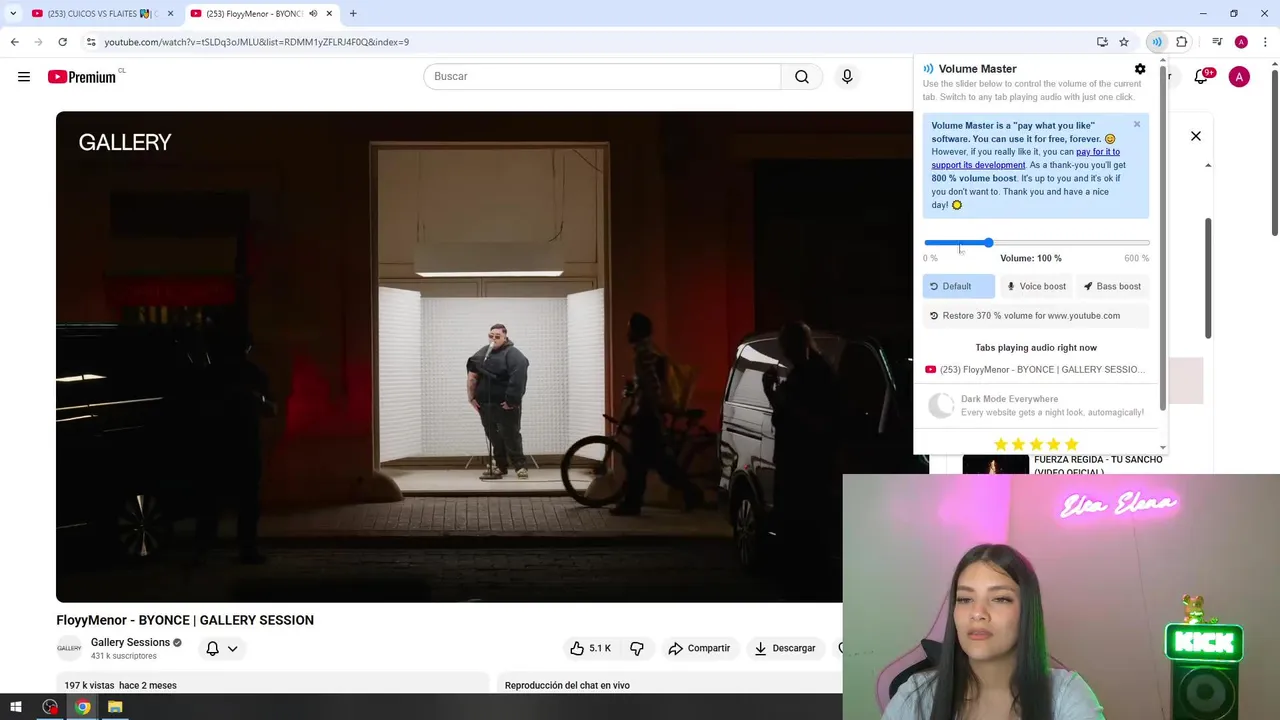Open Chrome from the taskbar
Screen dimensions: 1280x720
pos(82,707)
